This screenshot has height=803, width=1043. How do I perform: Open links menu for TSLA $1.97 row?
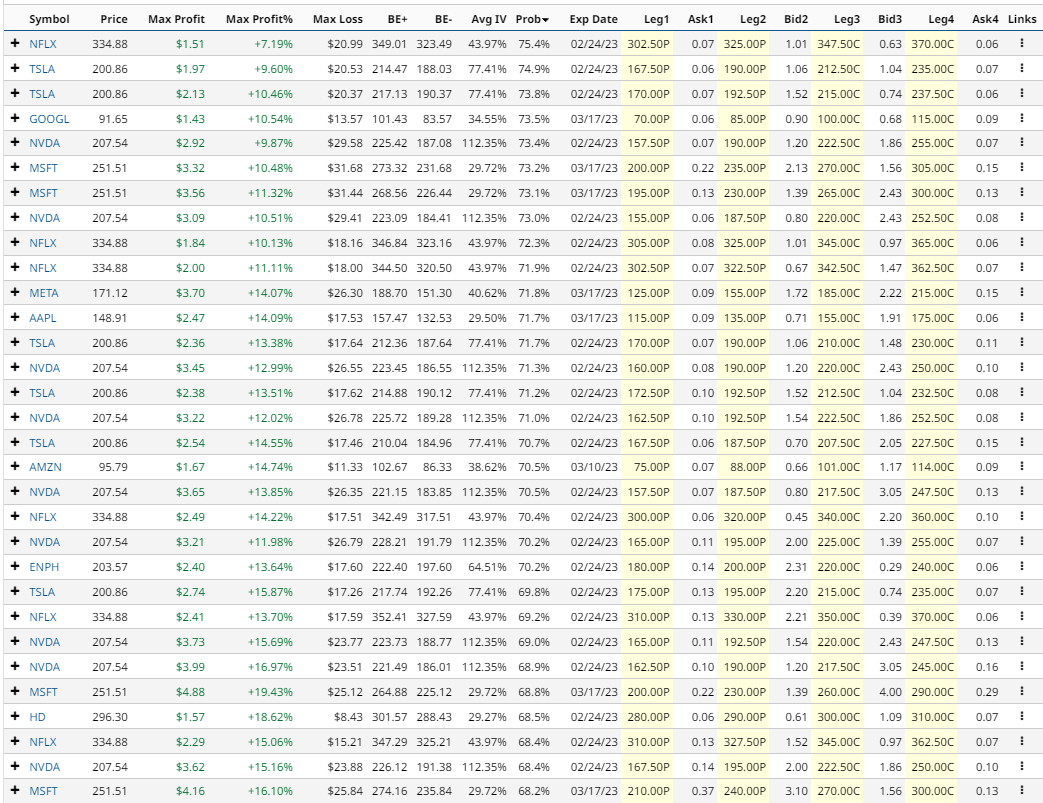pos(1022,69)
